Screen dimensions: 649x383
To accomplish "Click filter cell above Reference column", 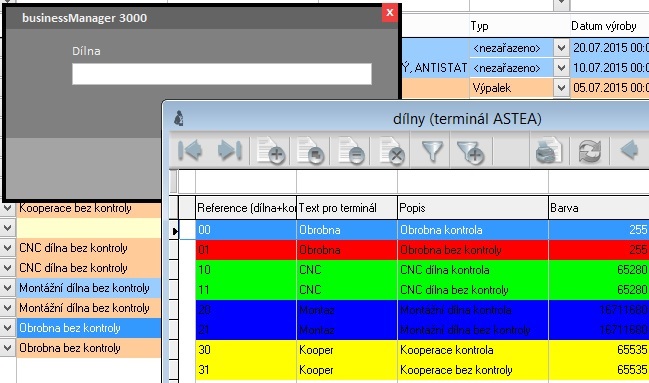I will (x=246, y=181).
